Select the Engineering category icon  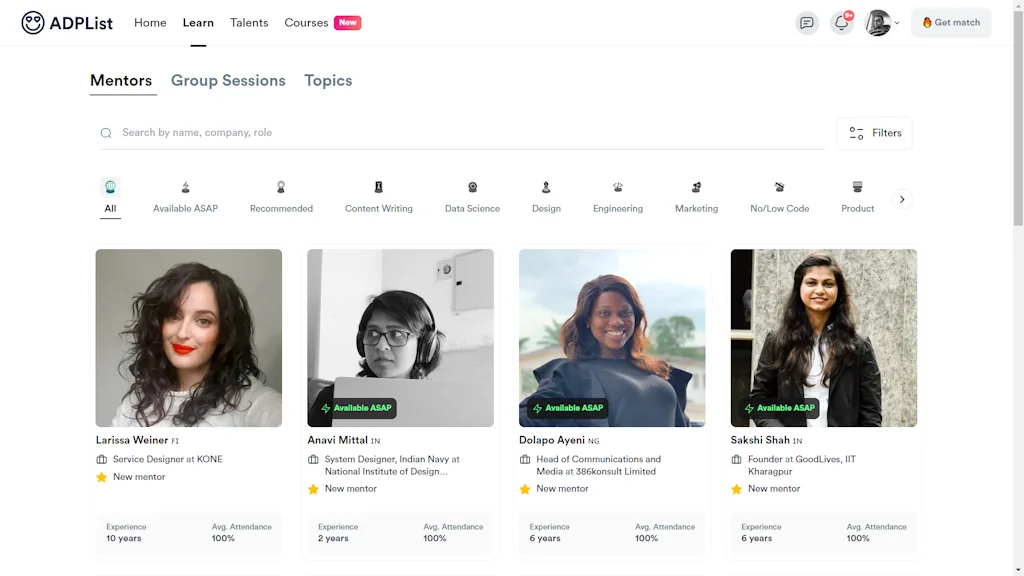(618, 187)
